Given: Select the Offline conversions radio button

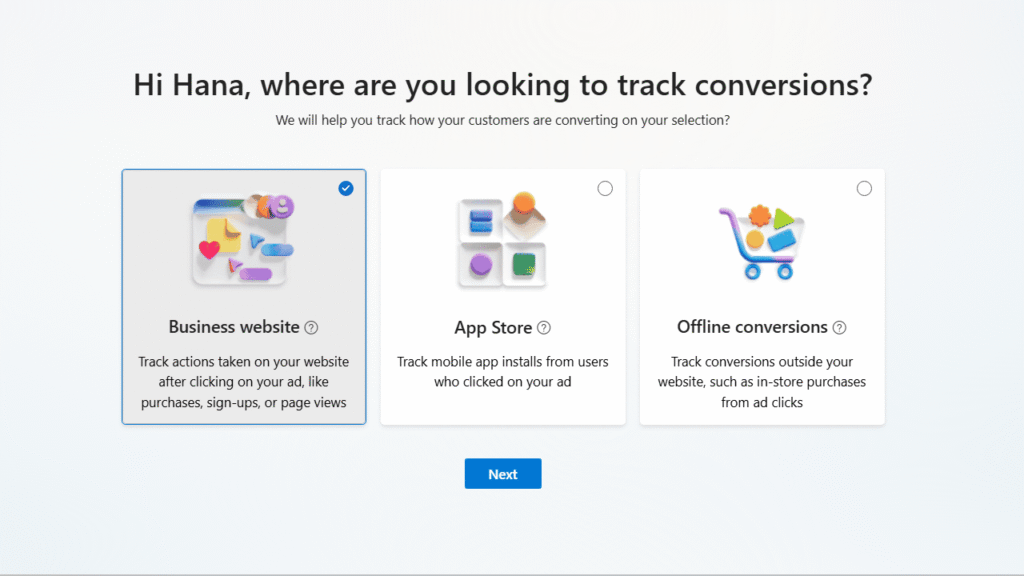Looking at the screenshot, I should point(863,188).
